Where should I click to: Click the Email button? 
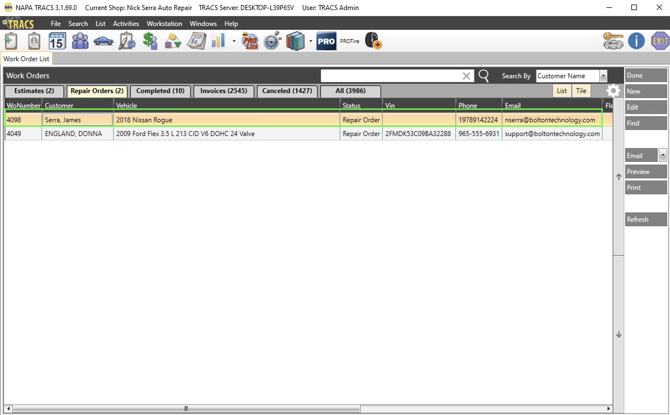click(x=641, y=156)
